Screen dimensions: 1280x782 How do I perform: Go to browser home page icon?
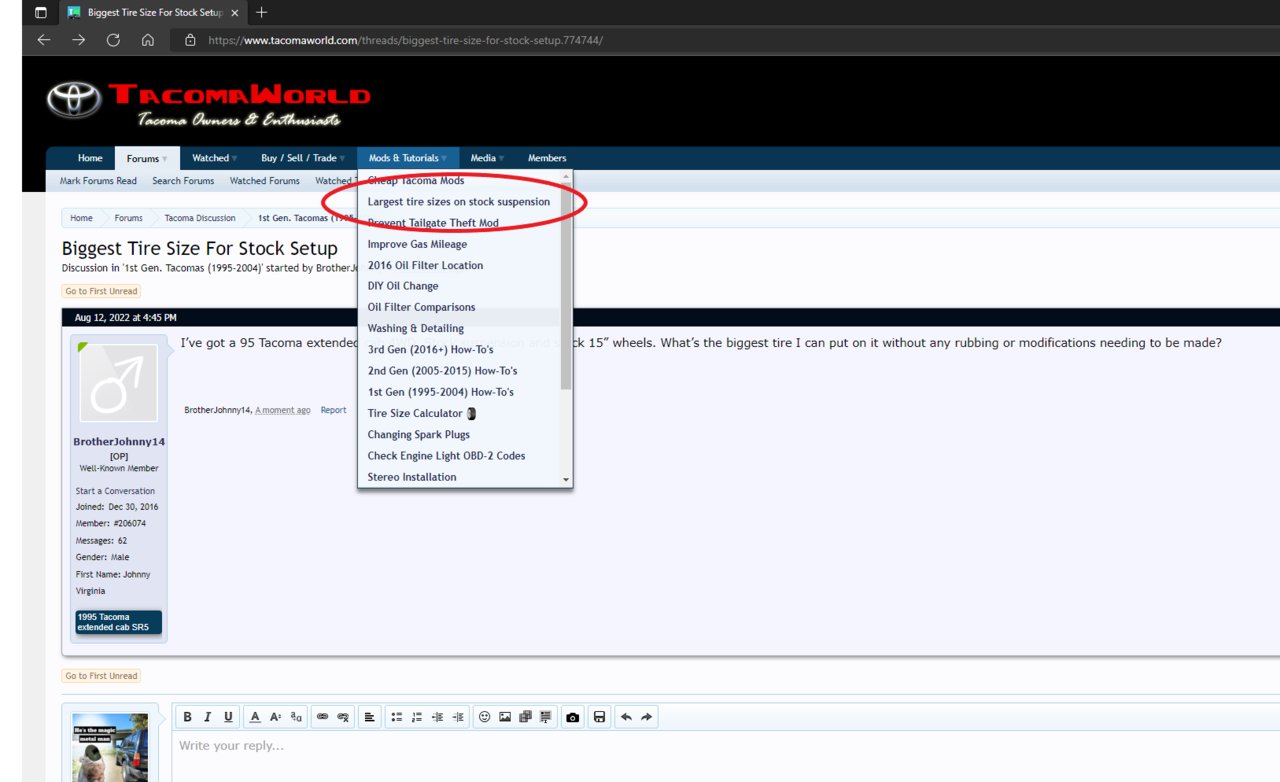pos(148,40)
